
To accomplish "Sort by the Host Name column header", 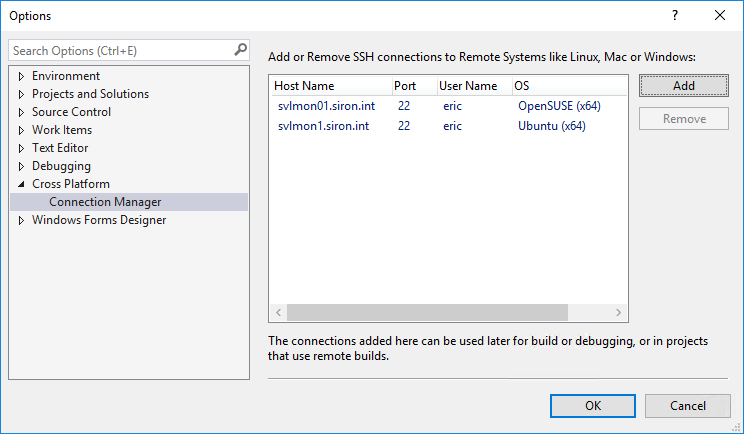I will tap(329, 86).
